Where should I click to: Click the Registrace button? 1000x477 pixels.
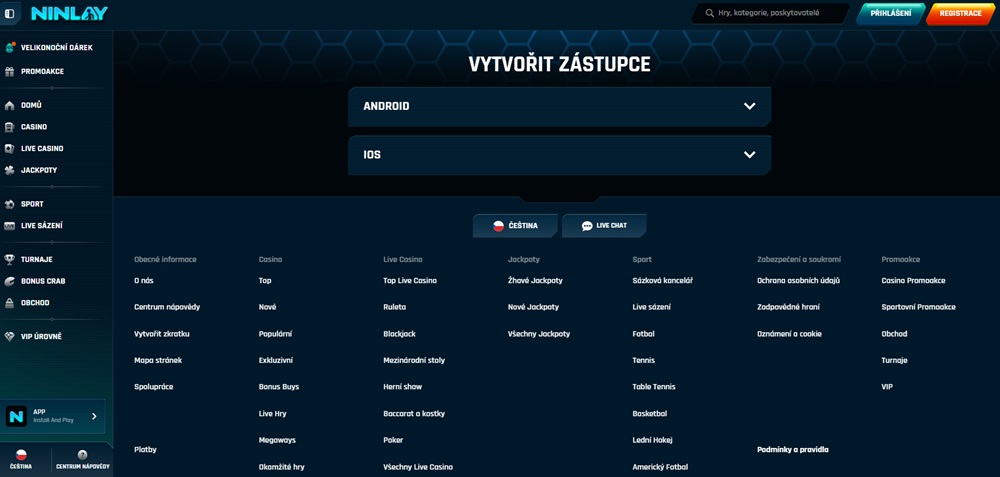coord(960,13)
